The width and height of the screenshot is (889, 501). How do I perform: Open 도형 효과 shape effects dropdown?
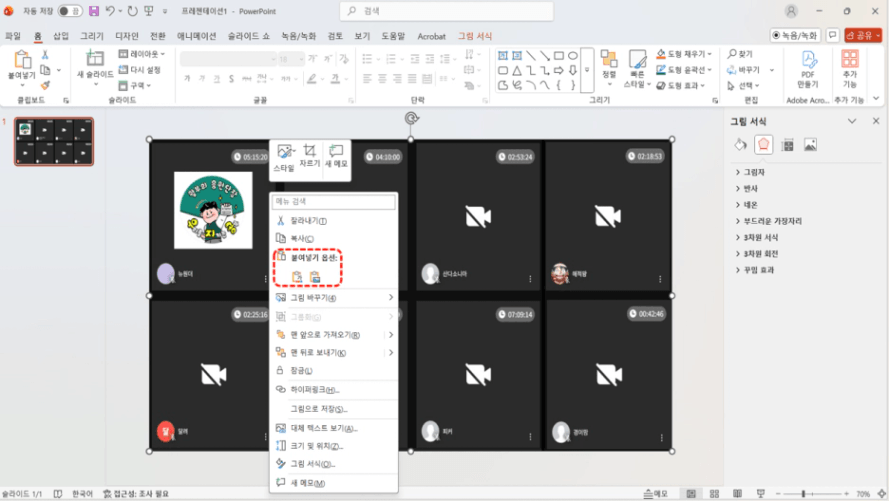click(x=680, y=86)
